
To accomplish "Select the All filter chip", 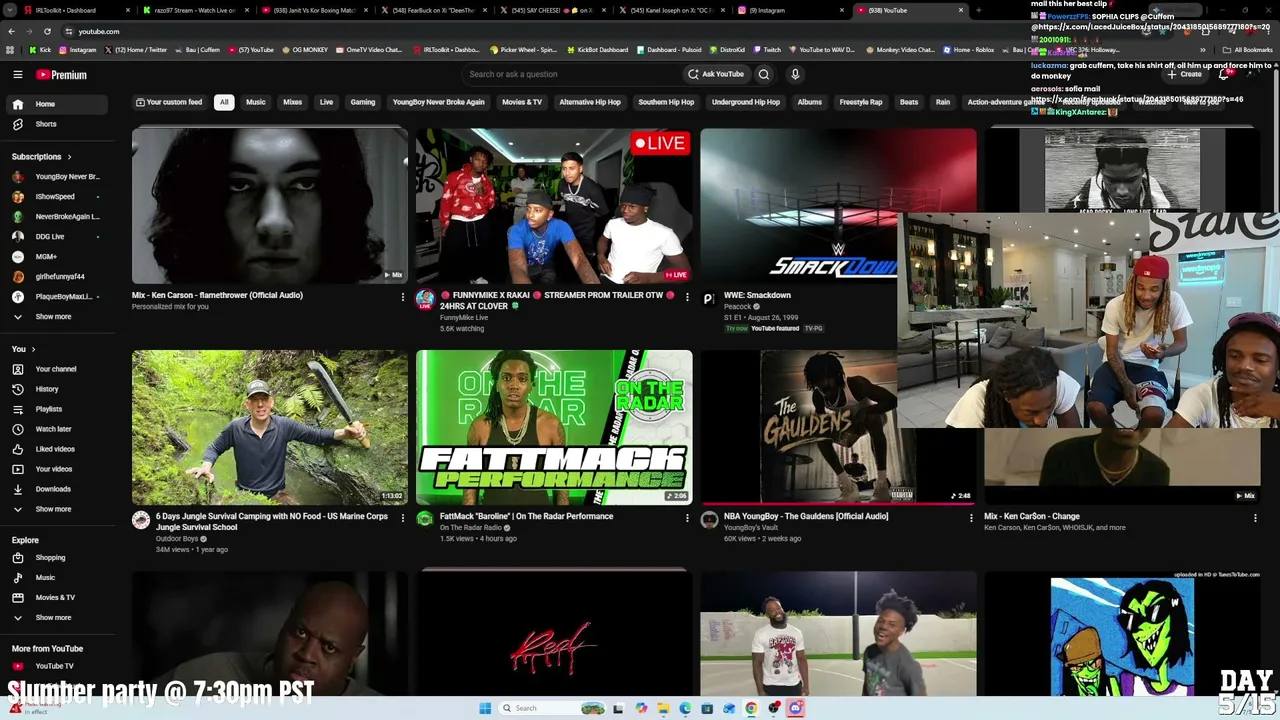I will click(224, 102).
